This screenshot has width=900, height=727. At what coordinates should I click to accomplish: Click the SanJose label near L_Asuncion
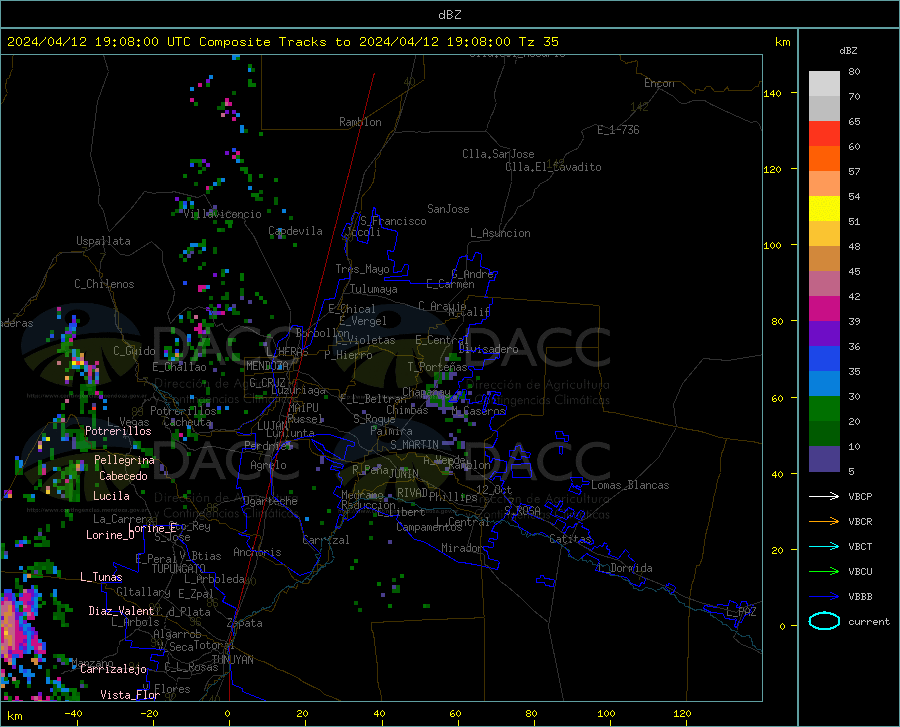[x=448, y=209]
